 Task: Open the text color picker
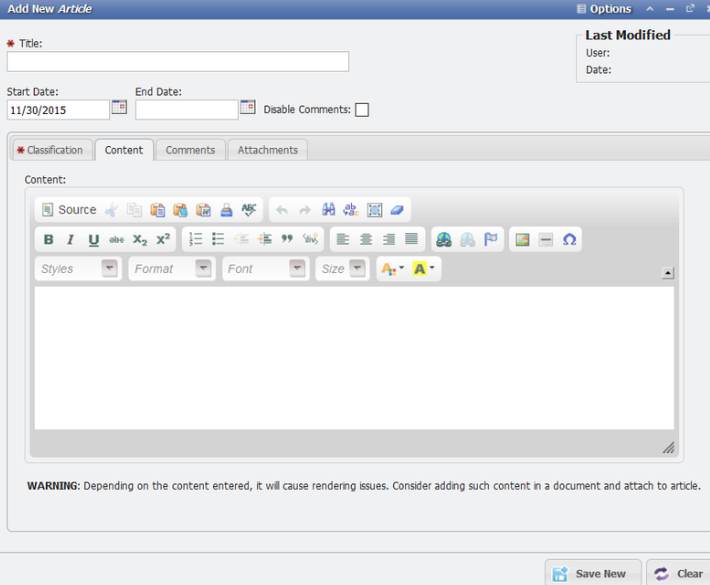391,269
